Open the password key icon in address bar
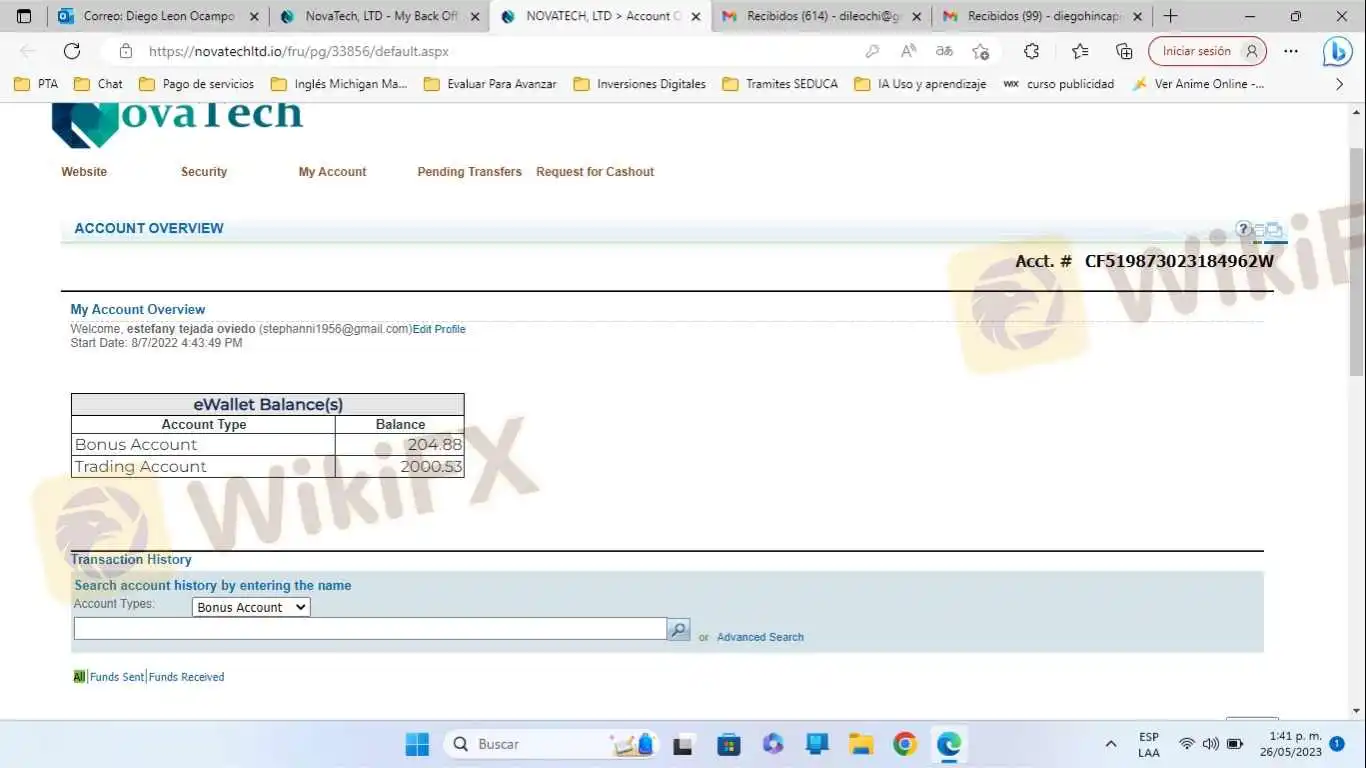Screen dimensions: 1366x768 click(x=872, y=51)
